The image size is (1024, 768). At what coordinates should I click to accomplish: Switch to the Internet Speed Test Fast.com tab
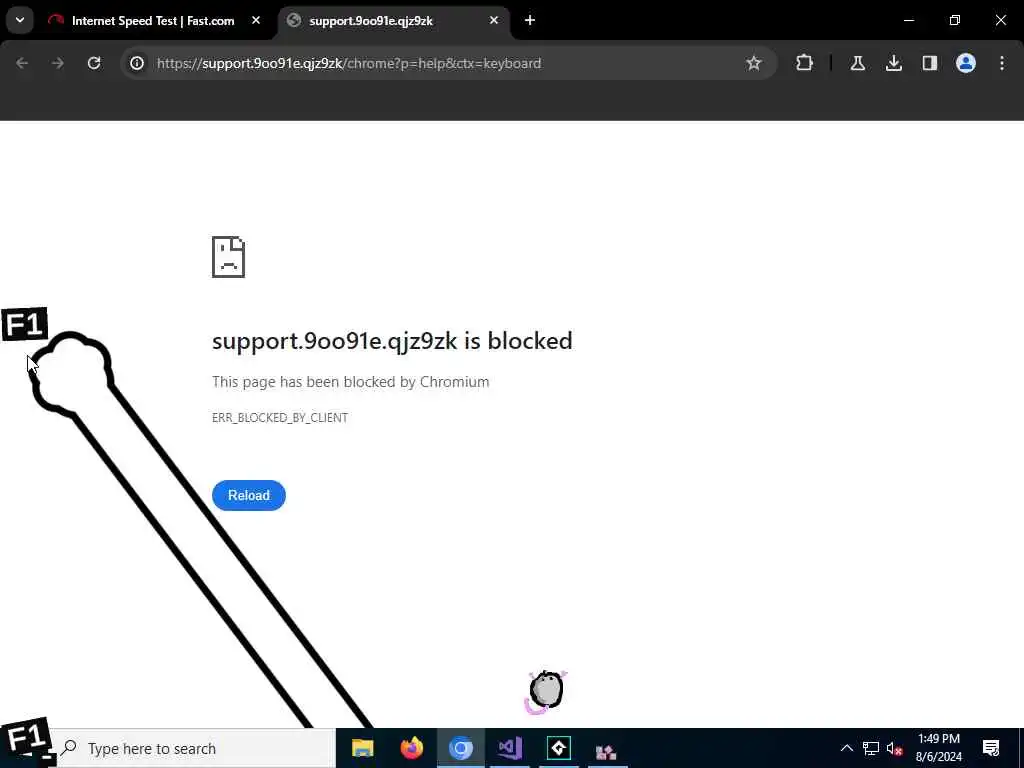click(154, 21)
